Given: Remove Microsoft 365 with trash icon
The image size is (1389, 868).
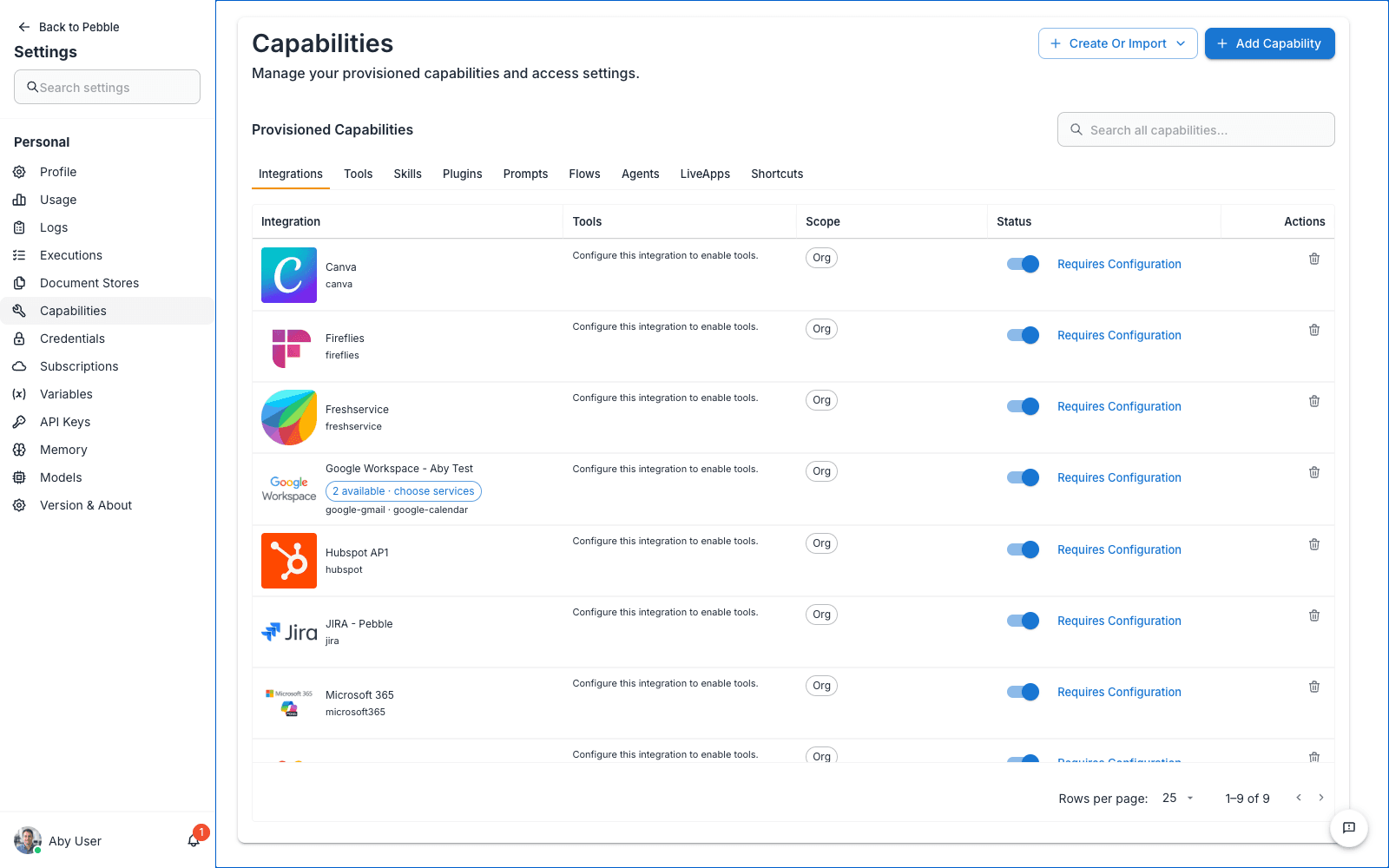Looking at the screenshot, I should click(x=1314, y=687).
